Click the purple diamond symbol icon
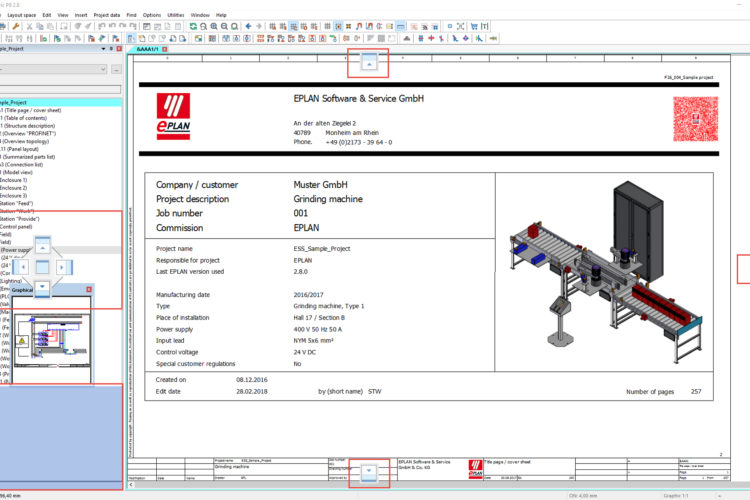This screenshot has height=500, width=750. coord(465,38)
